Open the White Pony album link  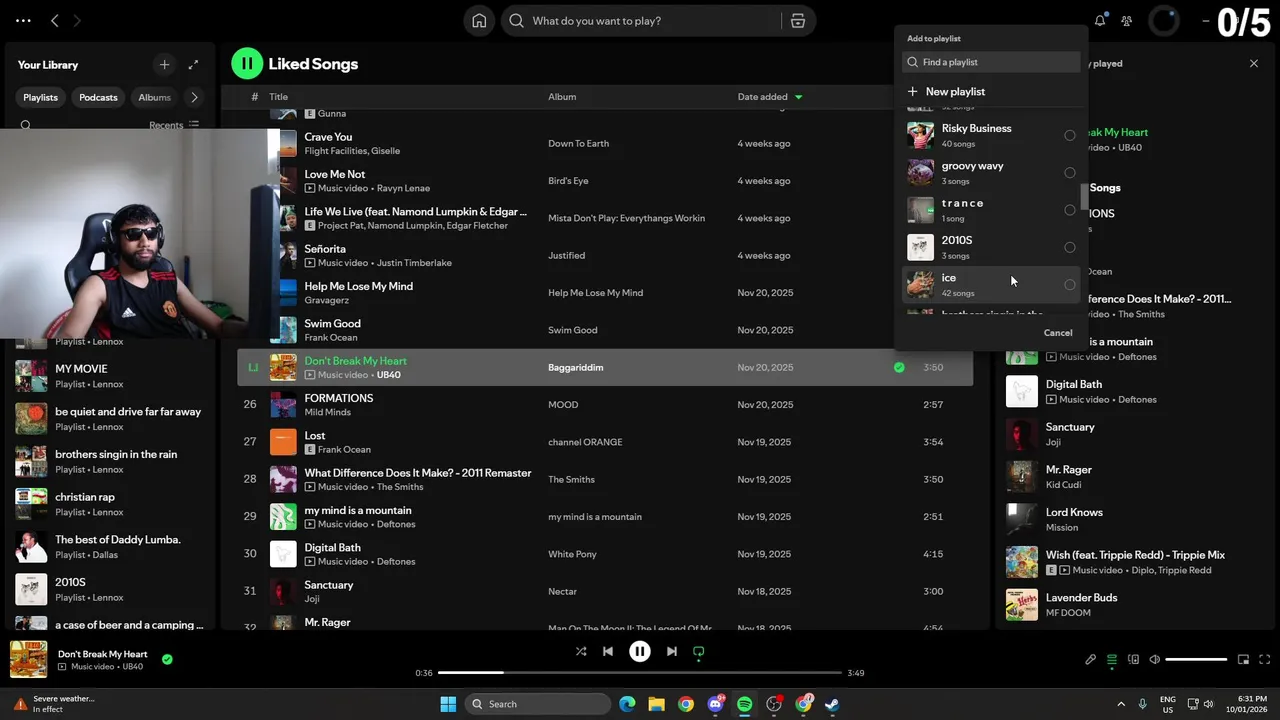pyautogui.click(x=572, y=554)
